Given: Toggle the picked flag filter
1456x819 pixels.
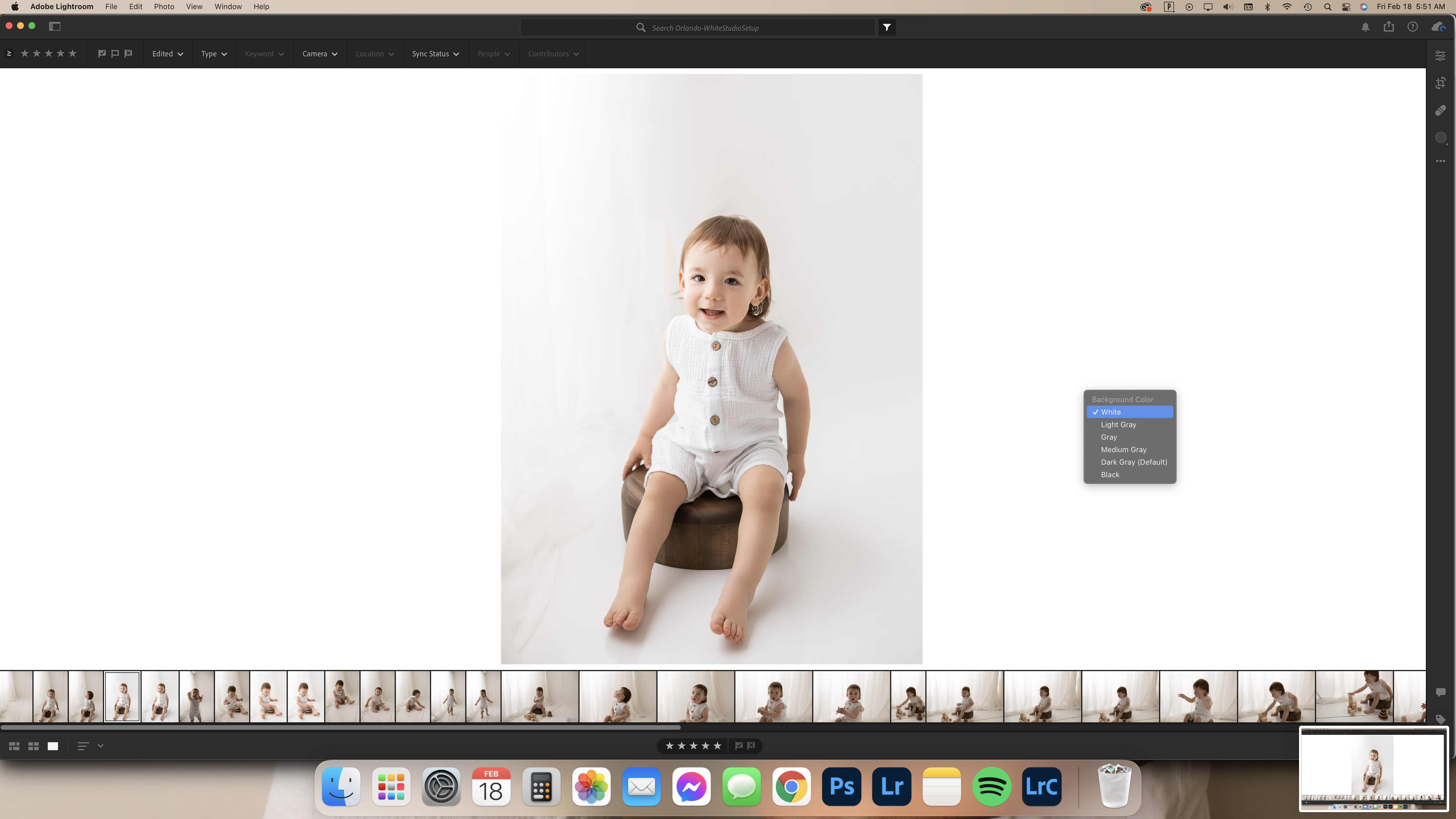Looking at the screenshot, I should tap(102, 54).
